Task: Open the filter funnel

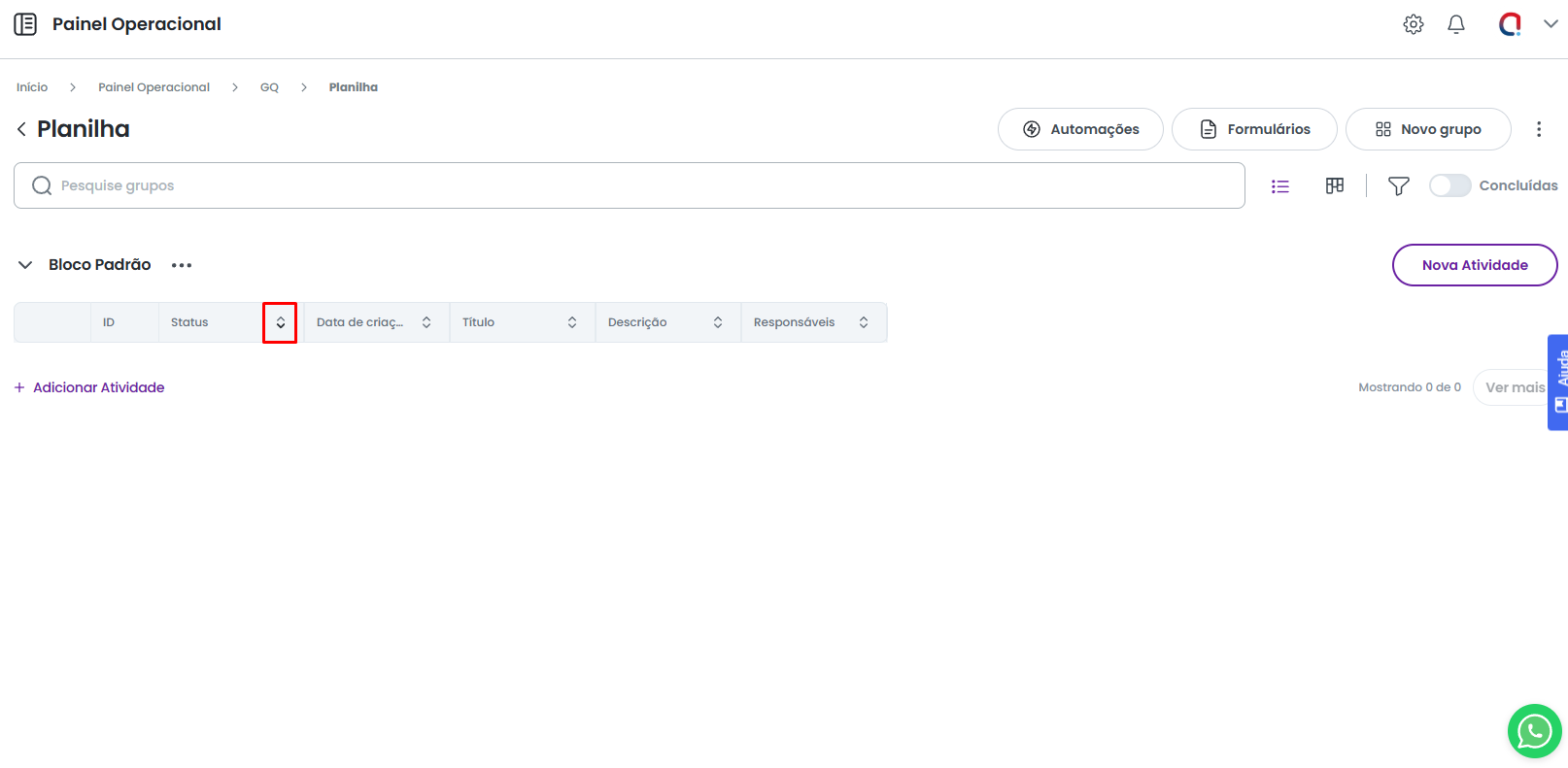Action: [x=1398, y=186]
